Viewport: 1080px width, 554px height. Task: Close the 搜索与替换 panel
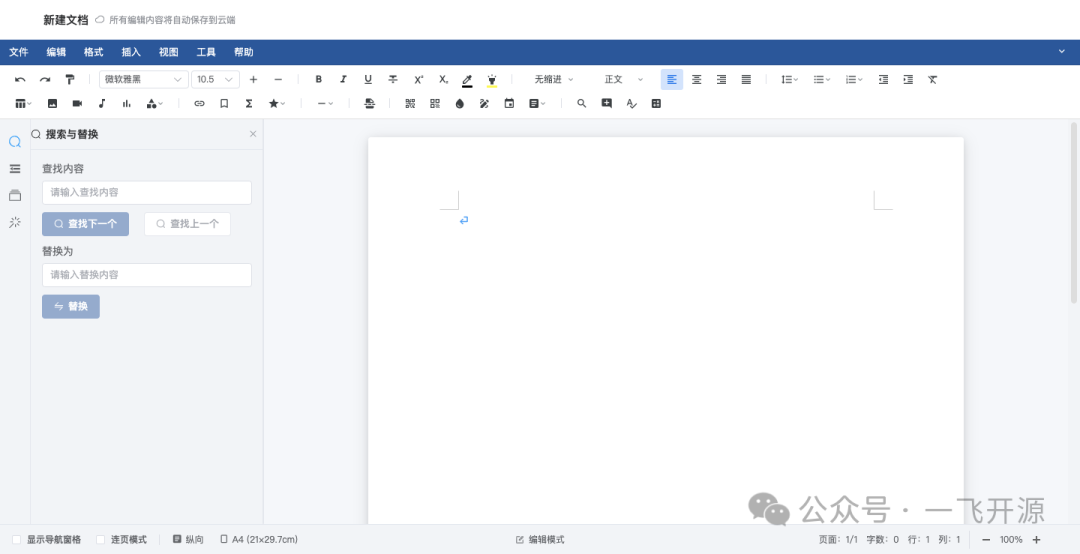click(x=253, y=134)
